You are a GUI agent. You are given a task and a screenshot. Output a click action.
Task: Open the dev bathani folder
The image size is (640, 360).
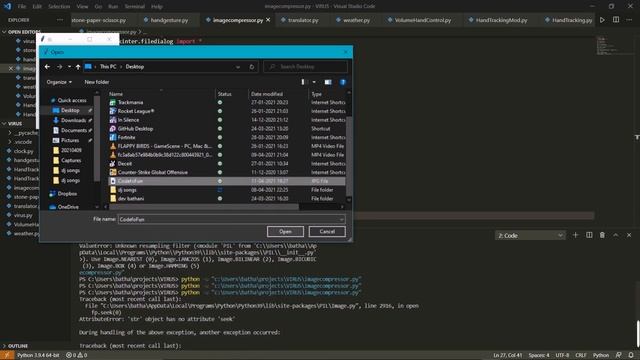coord(131,199)
